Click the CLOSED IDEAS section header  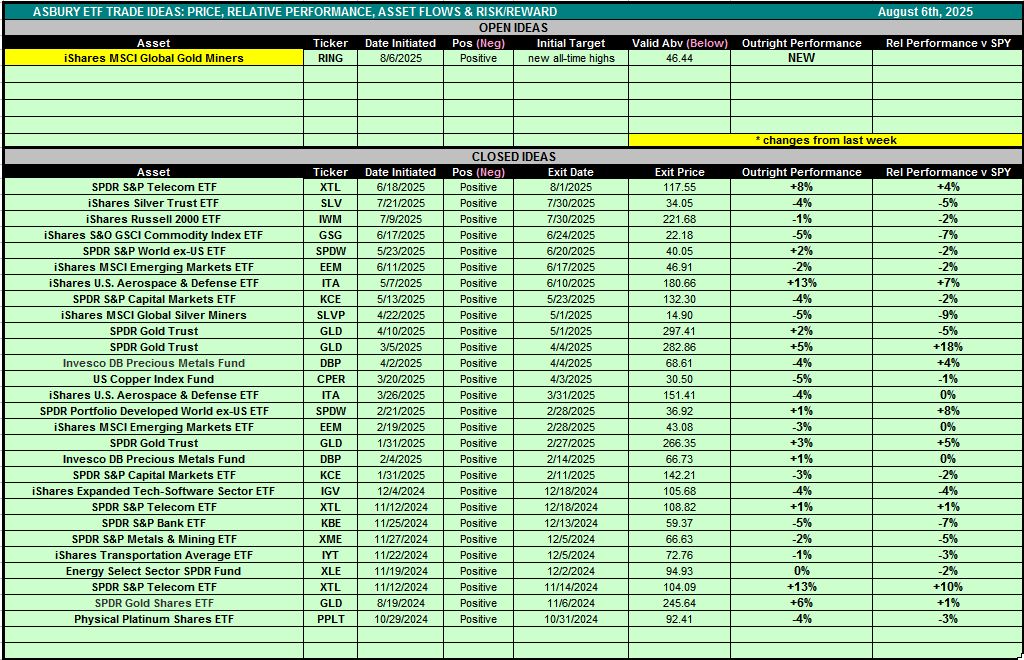[x=513, y=157]
